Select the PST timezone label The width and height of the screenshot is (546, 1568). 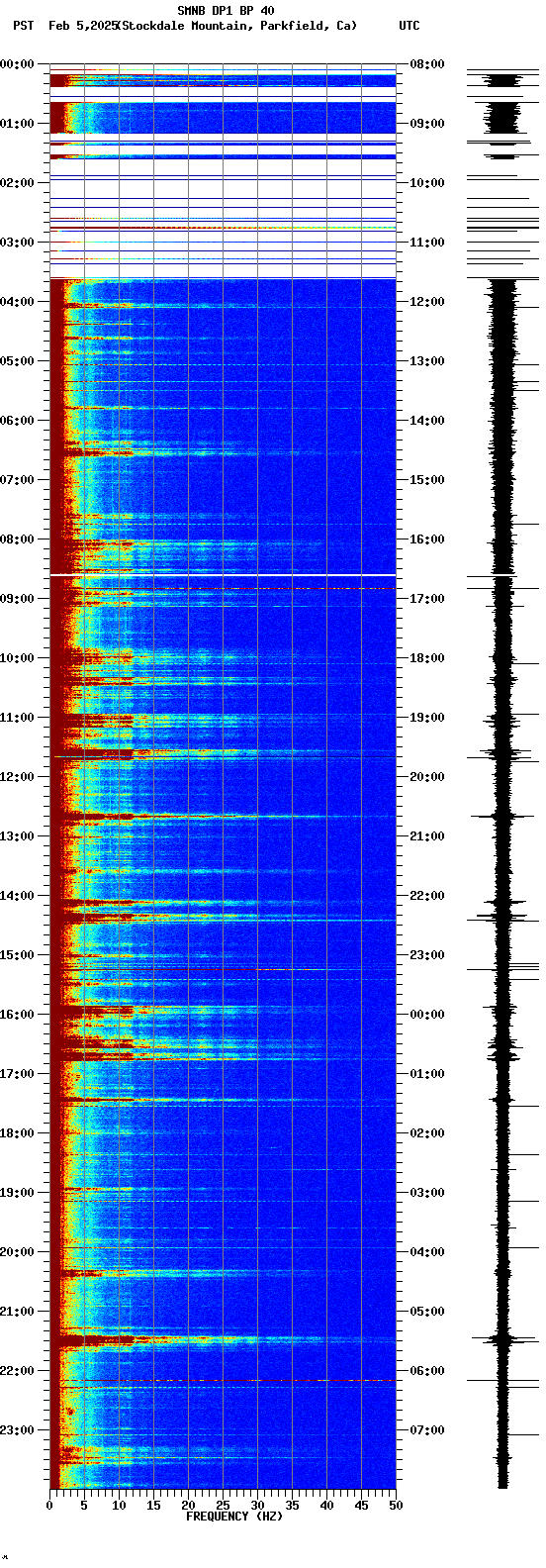tap(23, 26)
